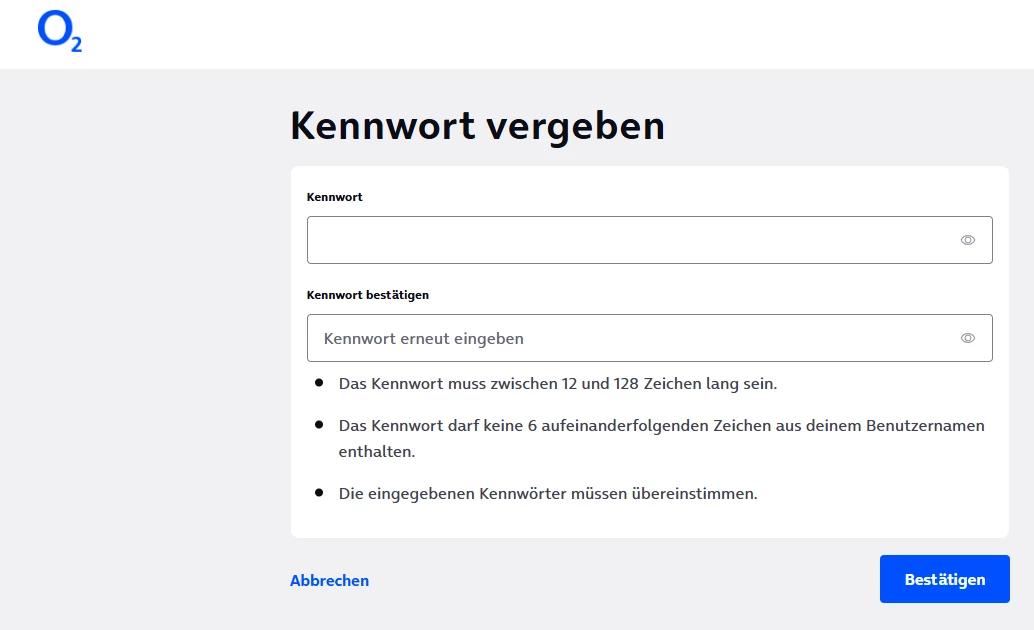1034x630 pixels.
Task: Click the empty white header bar beside the logo
Action: (550, 34)
